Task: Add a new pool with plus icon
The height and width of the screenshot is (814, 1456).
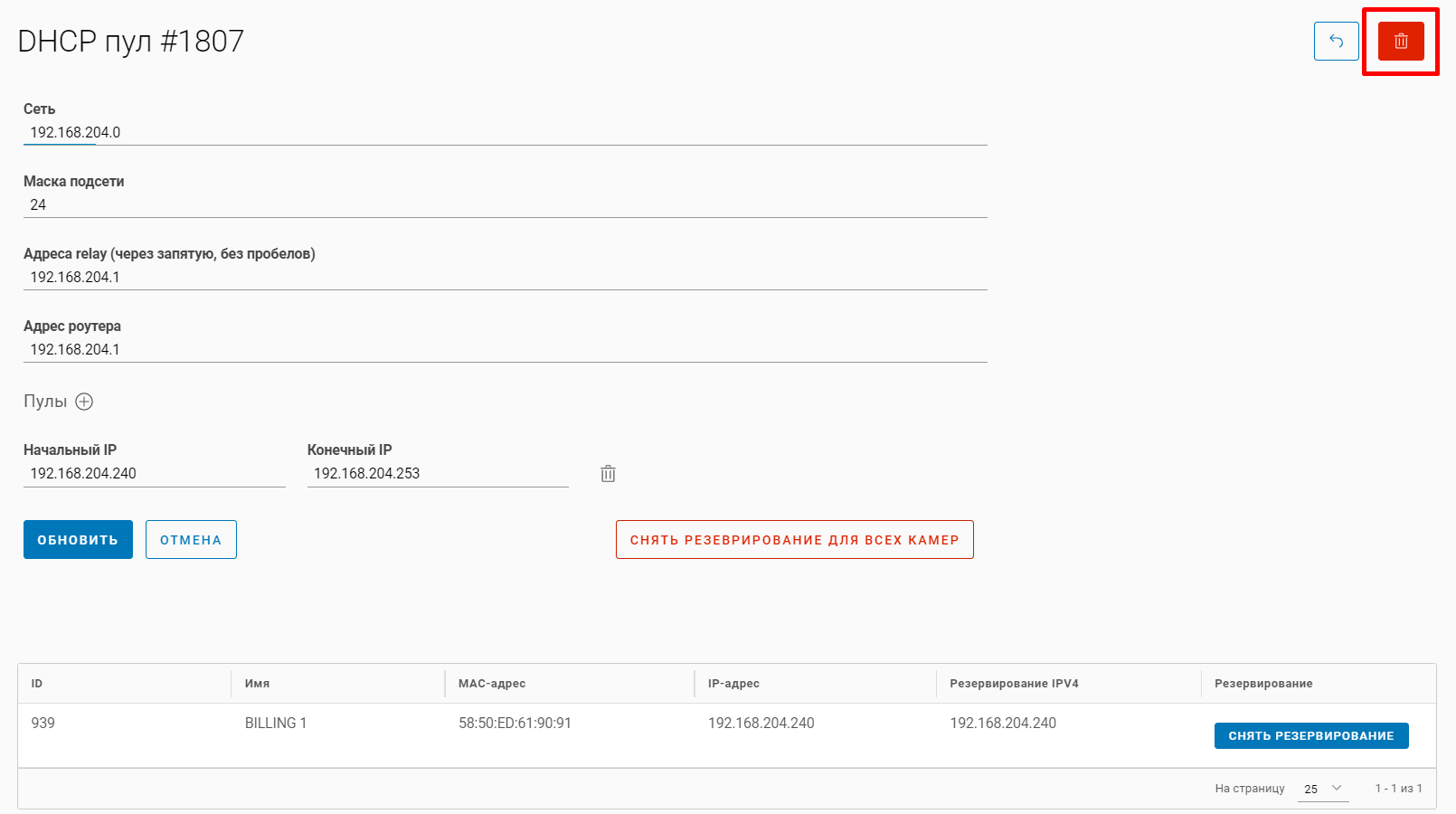Action: (84, 402)
